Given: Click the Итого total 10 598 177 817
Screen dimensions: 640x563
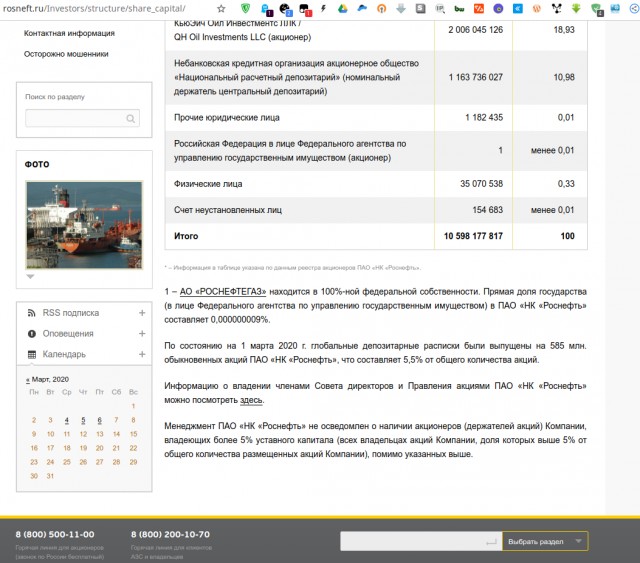Looking at the screenshot, I should click(473, 236).
